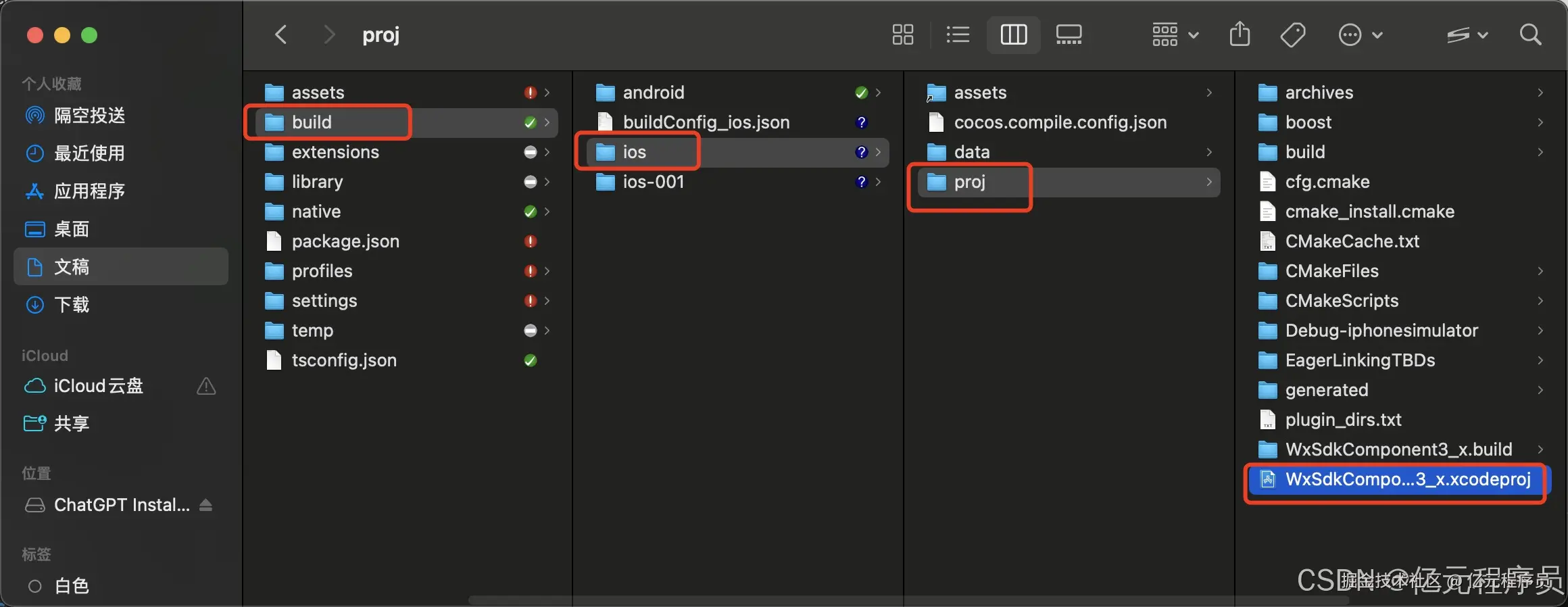
Task: Select the archives folder
Action: point(1400,93)
